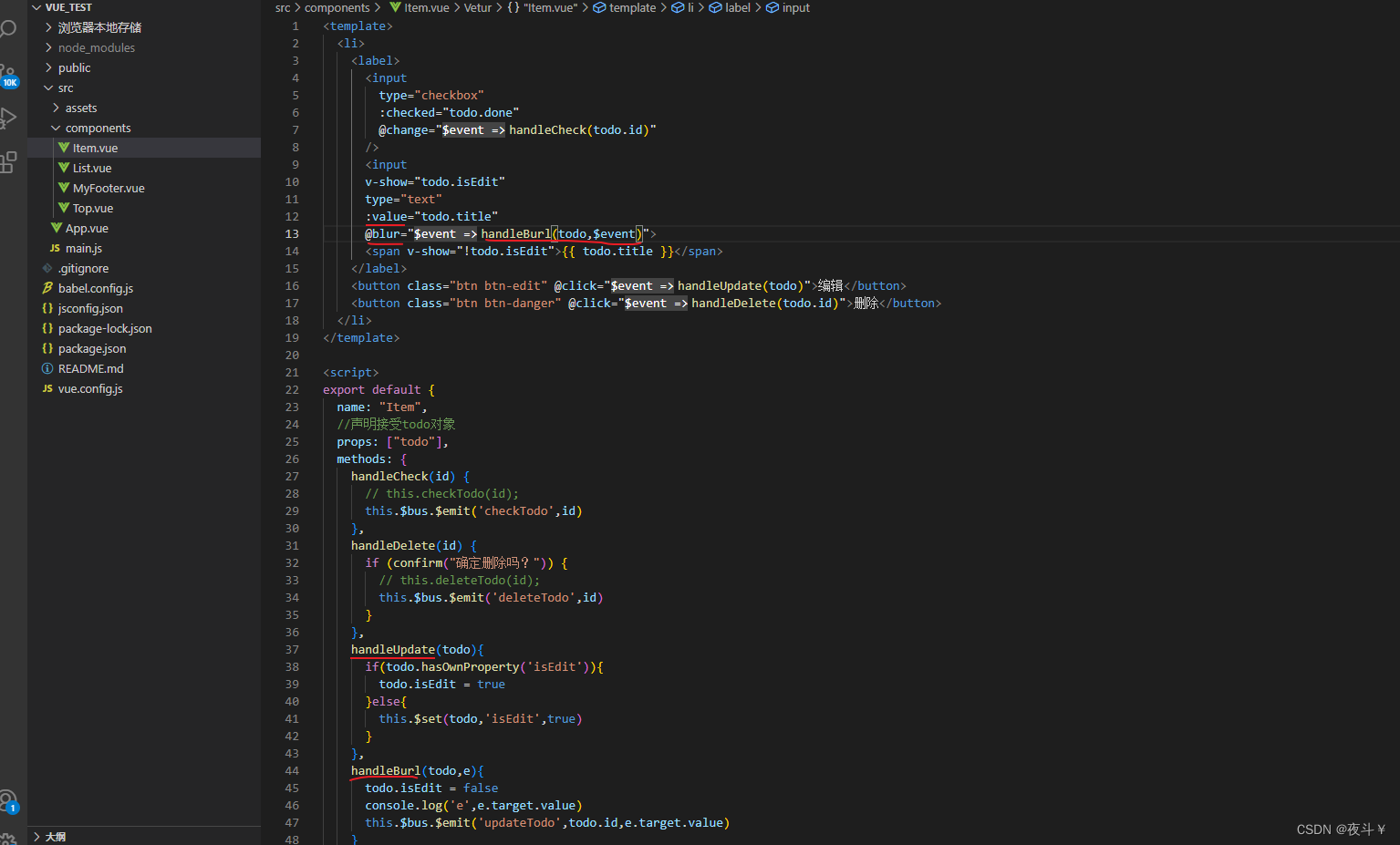Click :checked="todo.done" attribute
Image resolution: width=1400 pixels, height=845 pixels.
point(449,112)
